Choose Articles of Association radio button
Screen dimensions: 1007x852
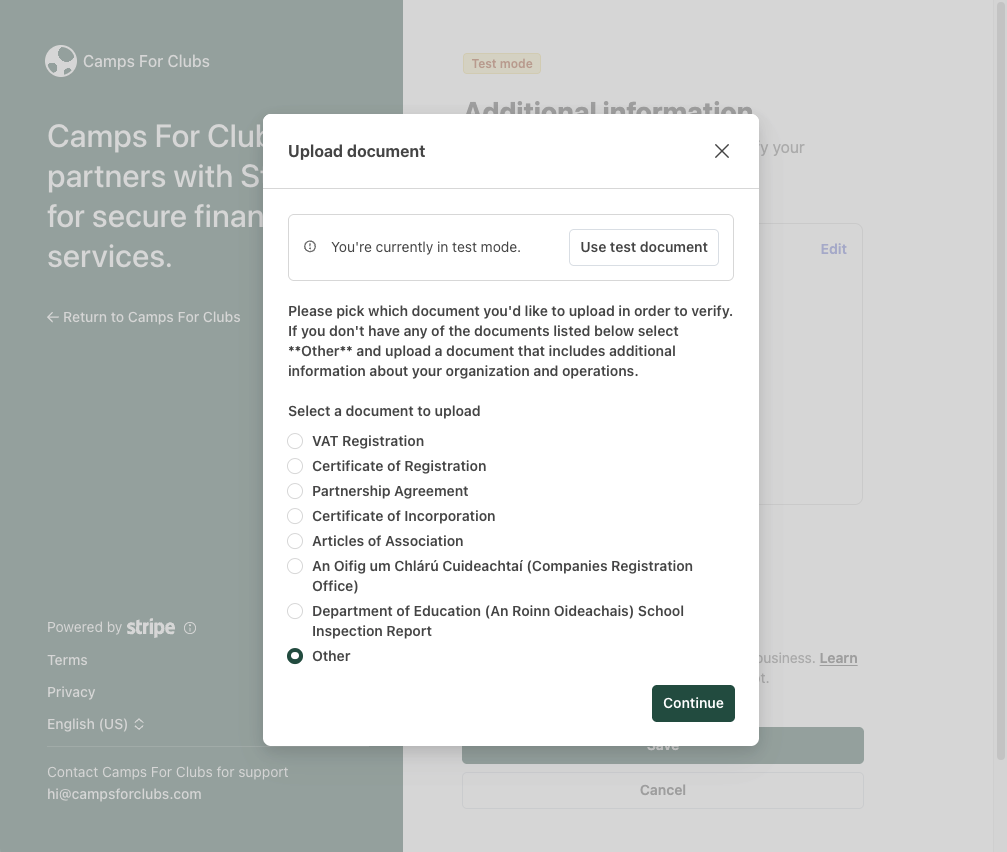(x=295, y=541)
